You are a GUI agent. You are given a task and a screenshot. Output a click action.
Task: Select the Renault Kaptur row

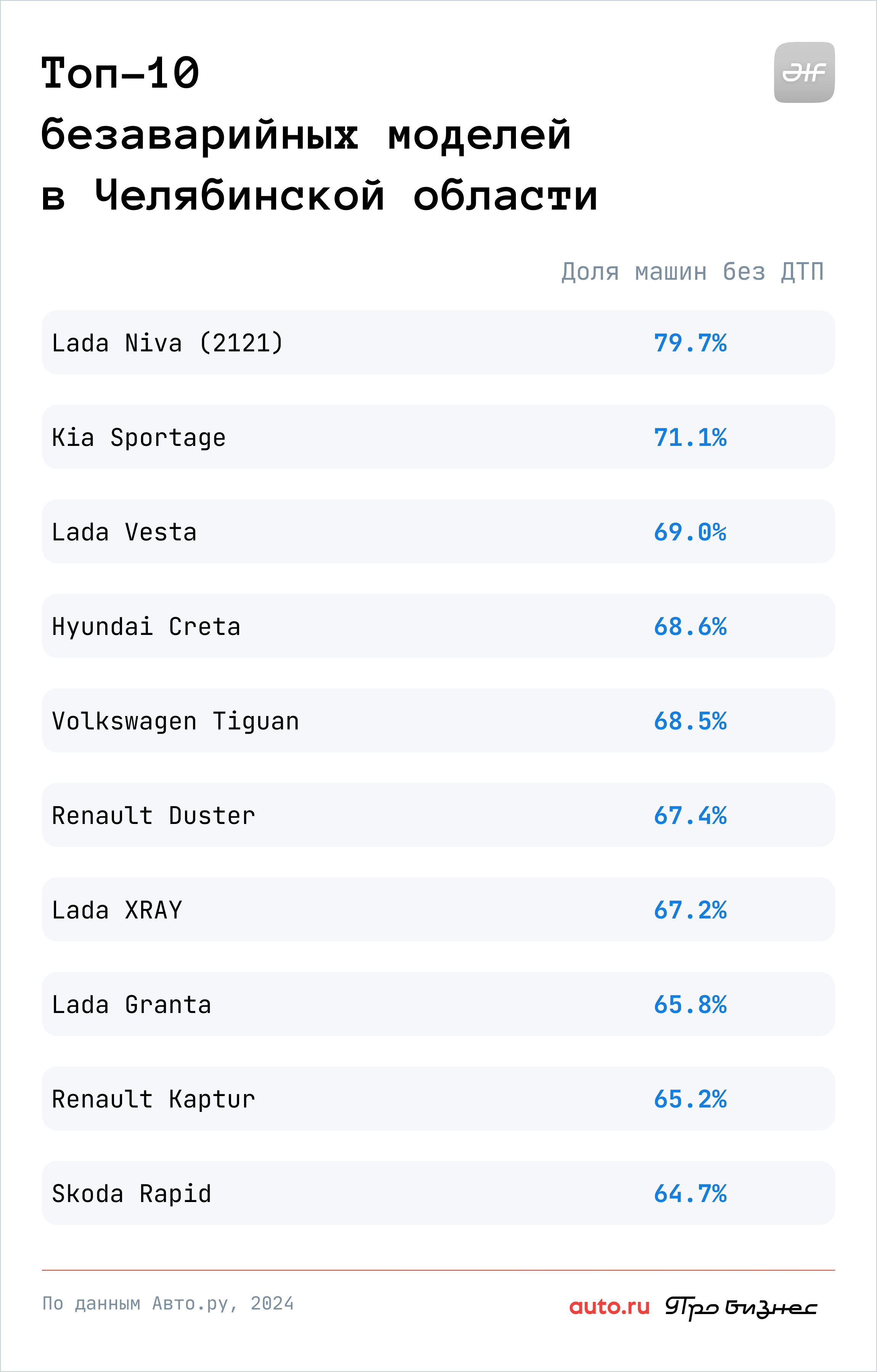coord(438,1098)
